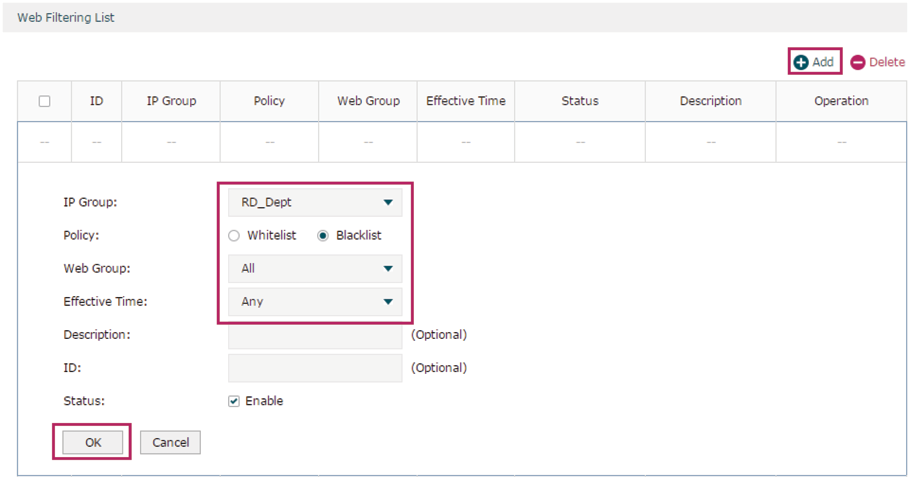The width and height of the screenshot is (909, 477).
Task: Click the Effective Time column header
Action: pos(466,101)
